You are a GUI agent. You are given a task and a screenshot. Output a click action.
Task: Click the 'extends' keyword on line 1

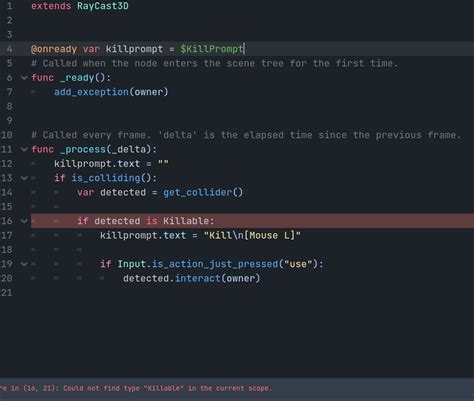(x=51, y=6)
